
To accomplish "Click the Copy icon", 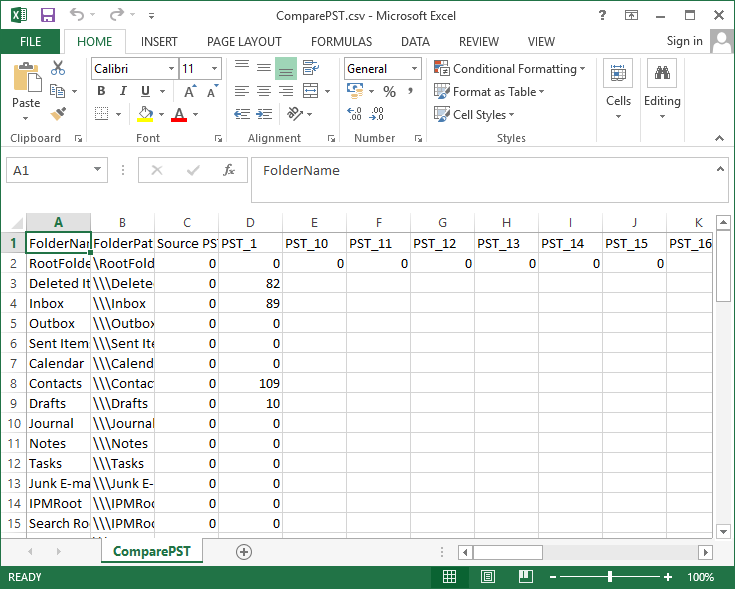I will pyautogui.click(x=57, y=91).
